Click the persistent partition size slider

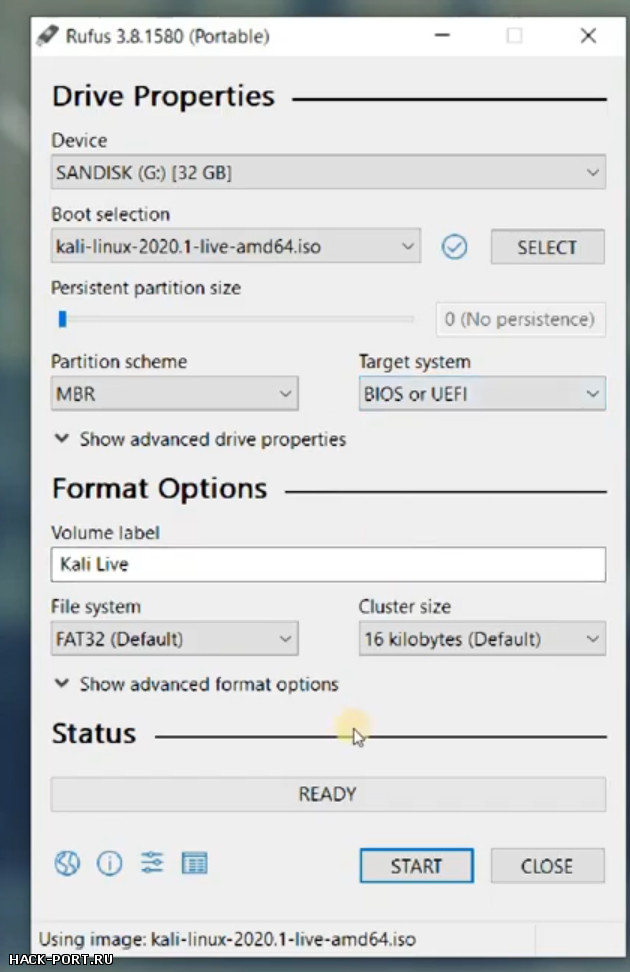point(234,319)
